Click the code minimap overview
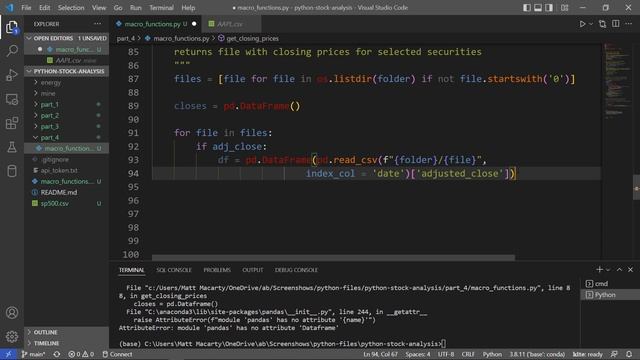This screenshot has width=640, height=360. coord(617,80)
